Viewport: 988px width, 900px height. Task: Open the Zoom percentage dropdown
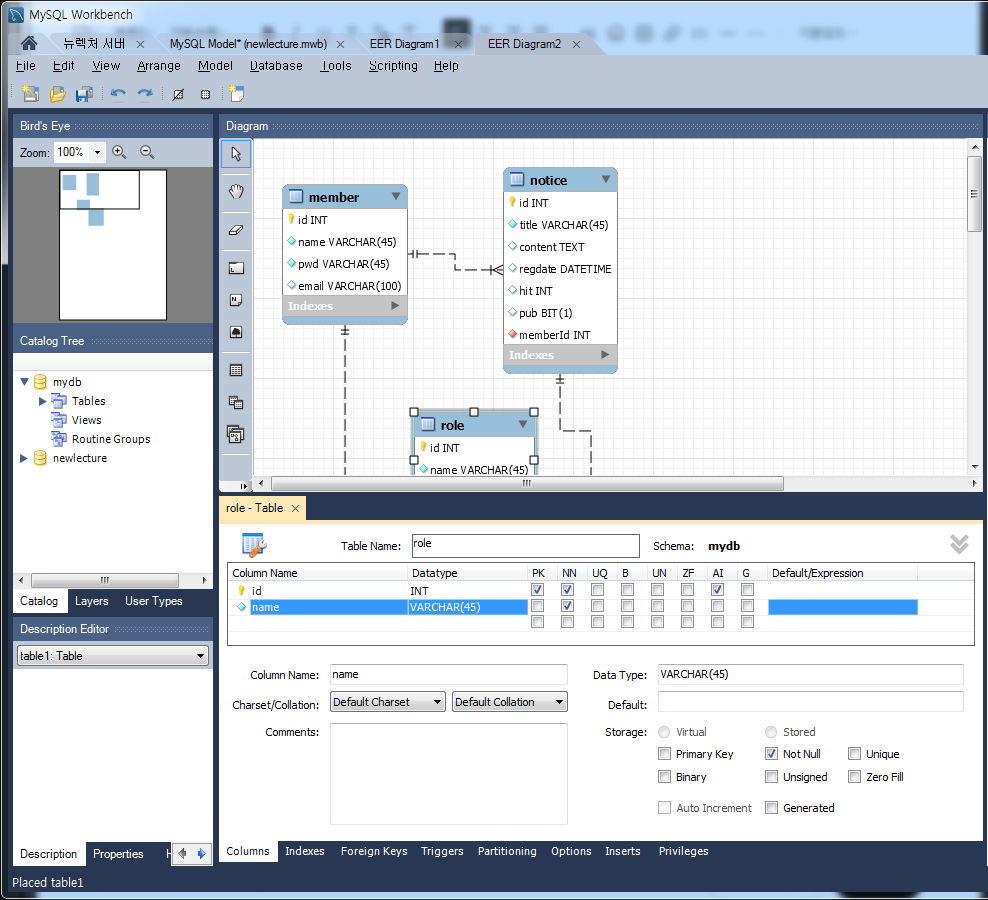tap(97, 152)
